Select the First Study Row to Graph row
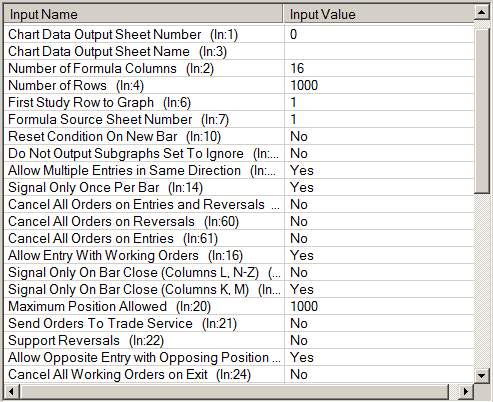The height and width of the screenshot is (402, 493). point(239,103)
